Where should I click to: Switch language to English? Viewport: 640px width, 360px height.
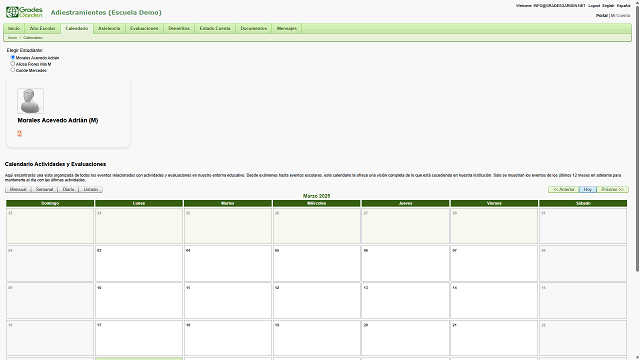(608, 6)
